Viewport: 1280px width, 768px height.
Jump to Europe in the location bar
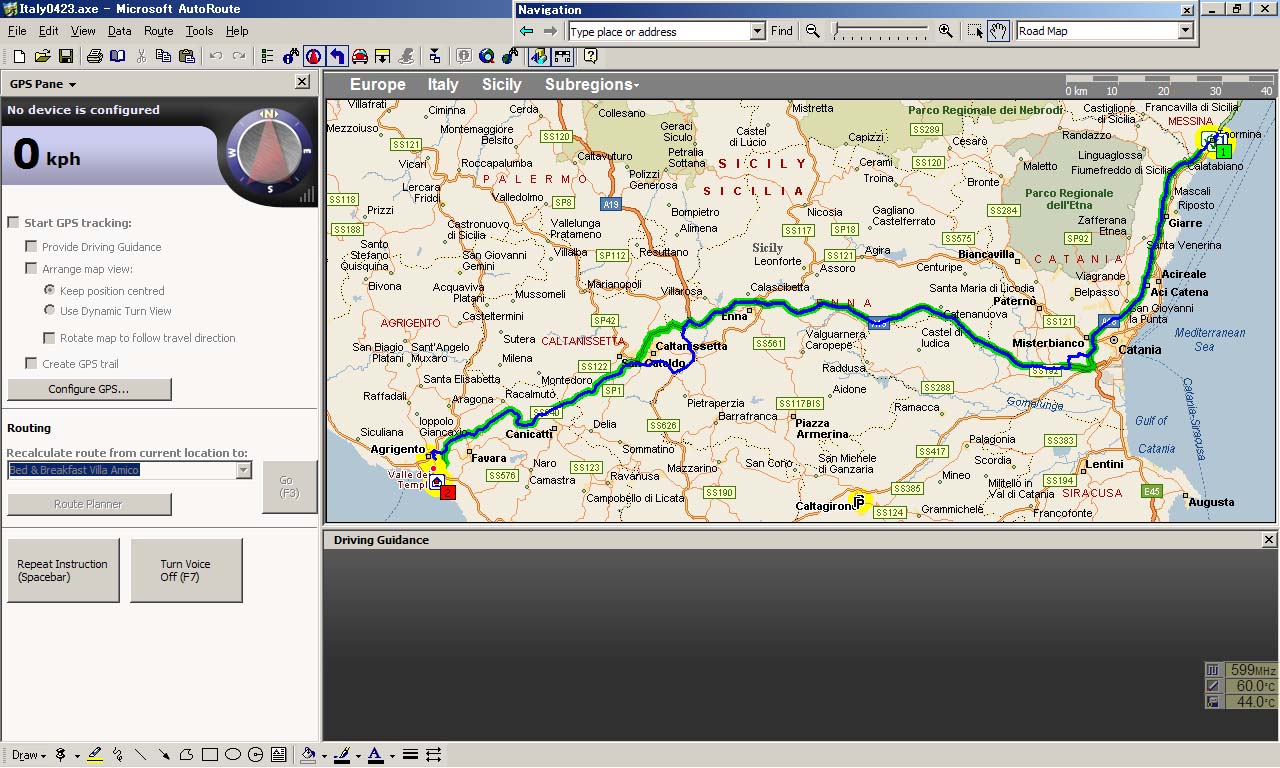377,85
